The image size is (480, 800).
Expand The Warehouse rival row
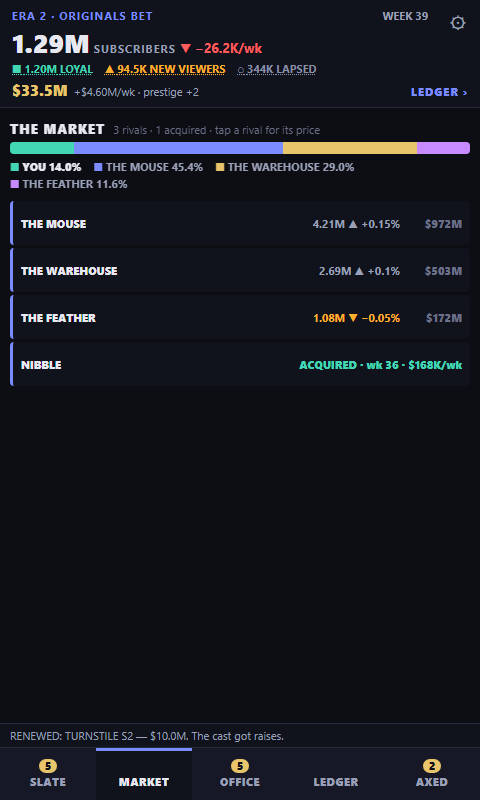tap(240, 270)
